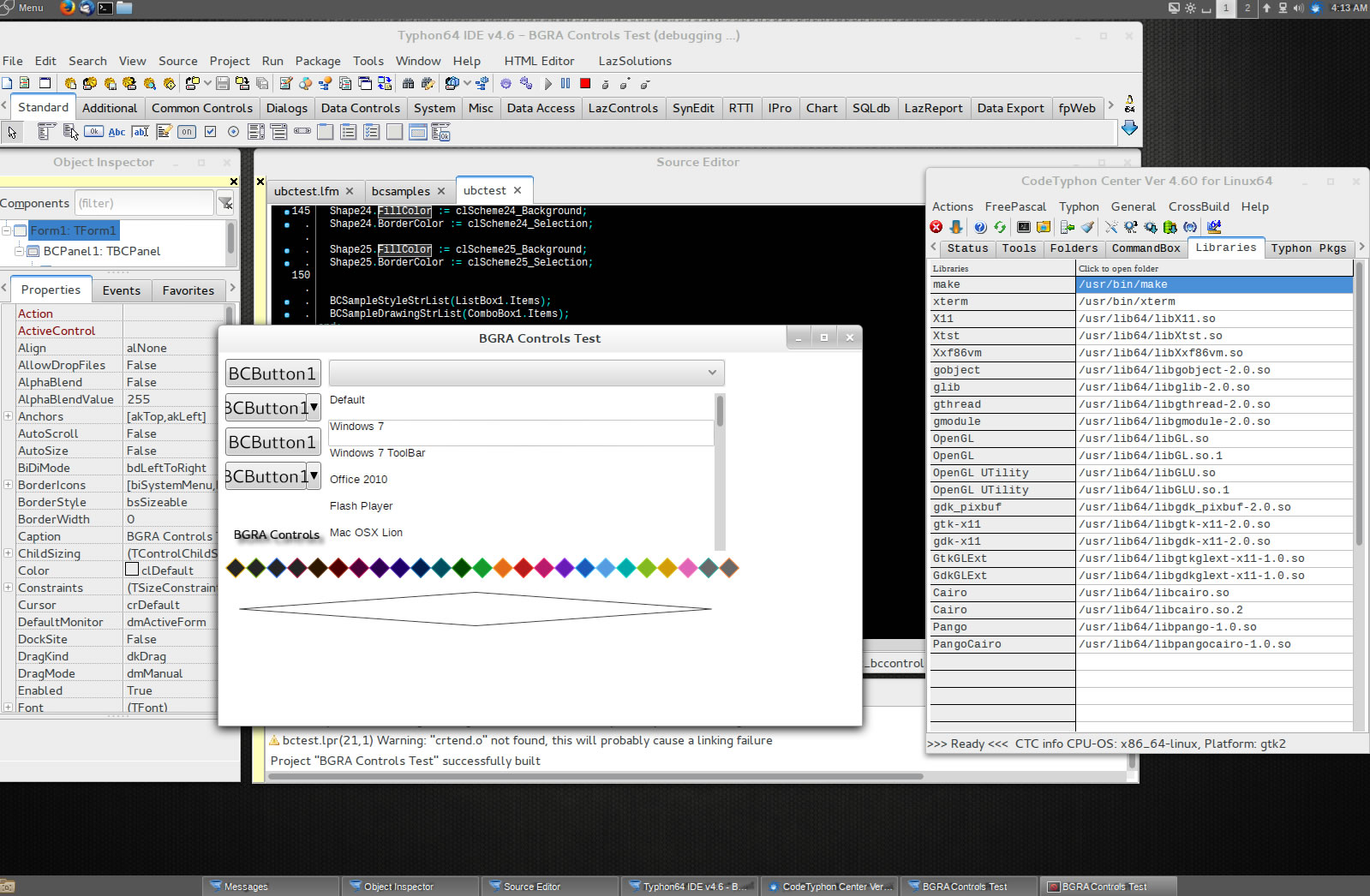The height and width of the screenshot is (896, 1370).
Task: Select the TCheckBox component in the palette
Action: point(210,131)
